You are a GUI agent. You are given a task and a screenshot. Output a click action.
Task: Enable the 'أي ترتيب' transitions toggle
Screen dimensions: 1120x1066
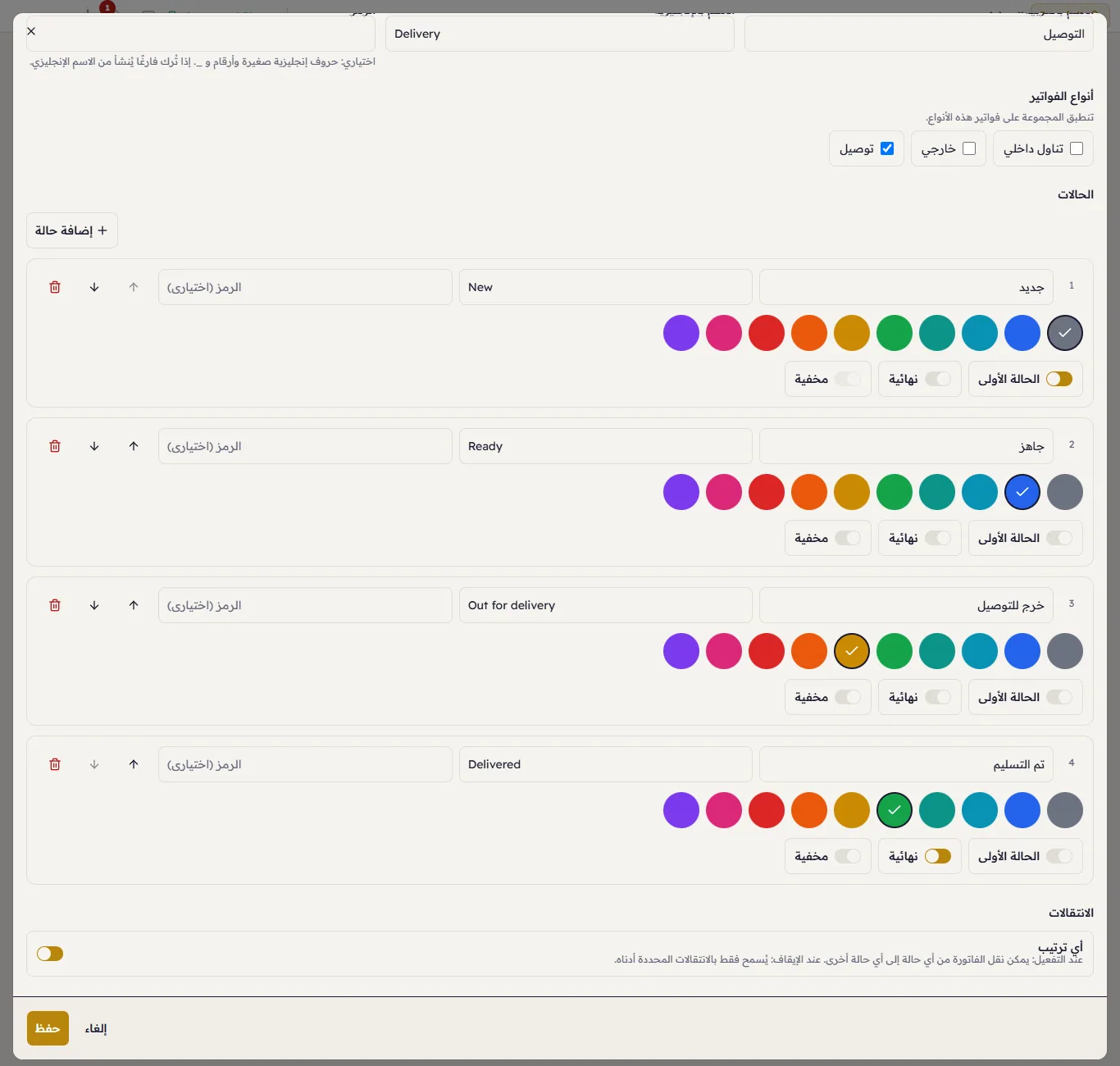tap(50, 954)
